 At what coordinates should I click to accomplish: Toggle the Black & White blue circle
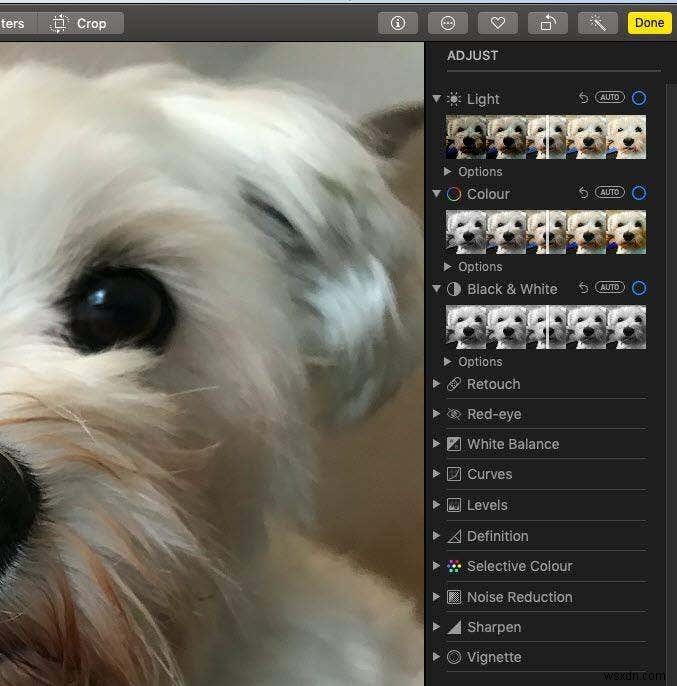pos(639,288)
